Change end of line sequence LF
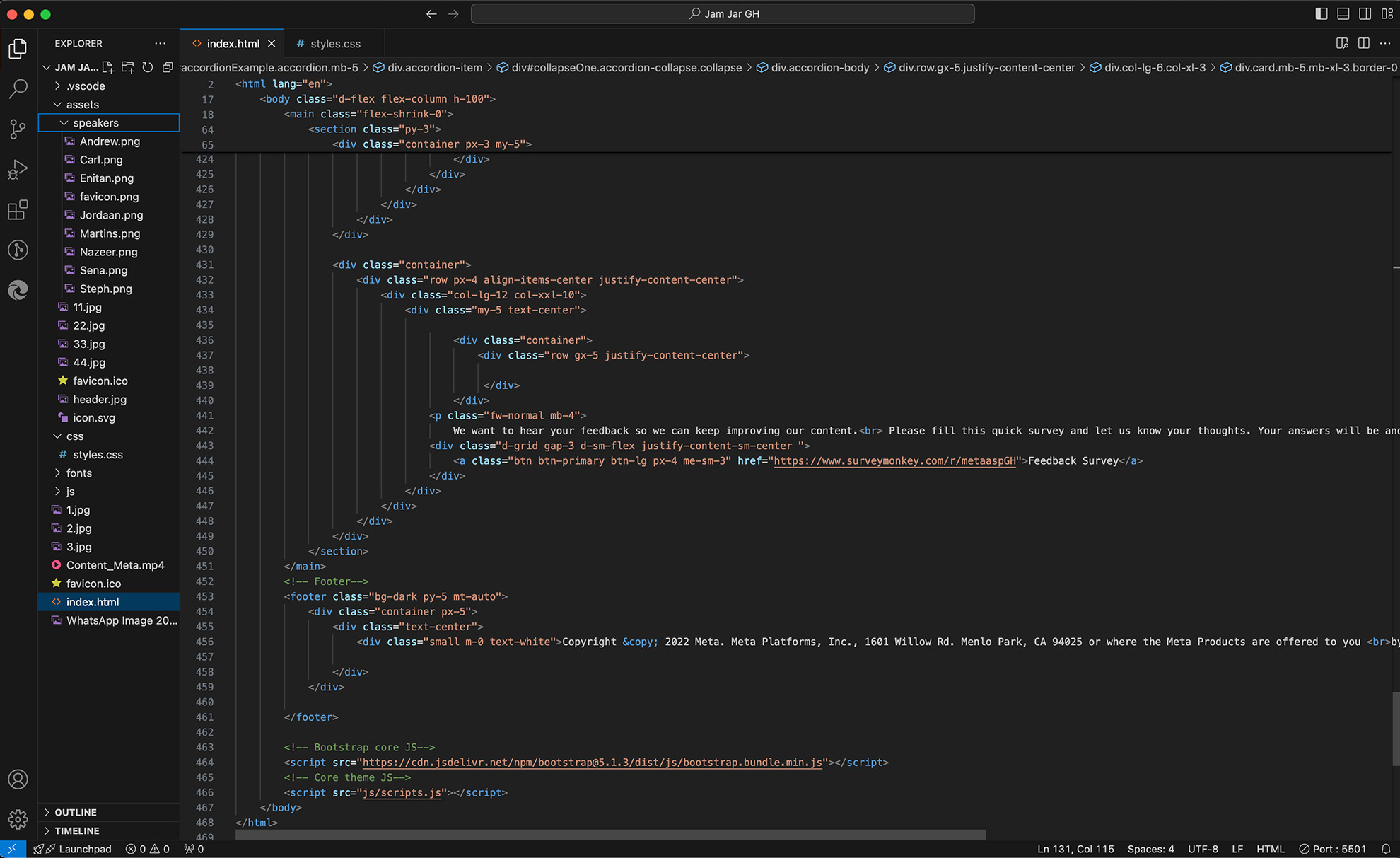The width and height of the screenshot is (1400, 858). (x=1237, y=849)
